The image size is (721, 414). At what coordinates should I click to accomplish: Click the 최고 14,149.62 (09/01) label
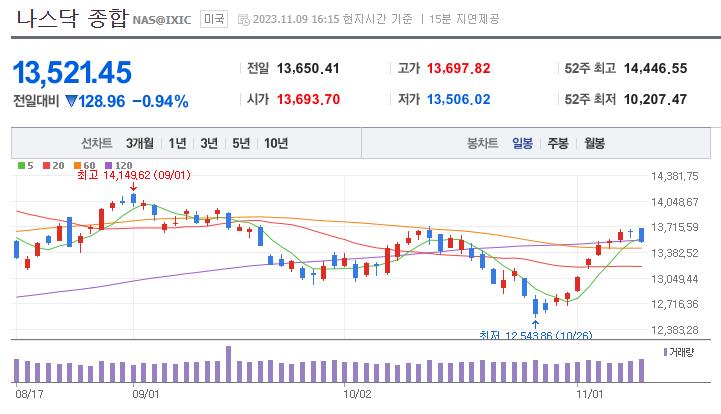pos(134,174)
